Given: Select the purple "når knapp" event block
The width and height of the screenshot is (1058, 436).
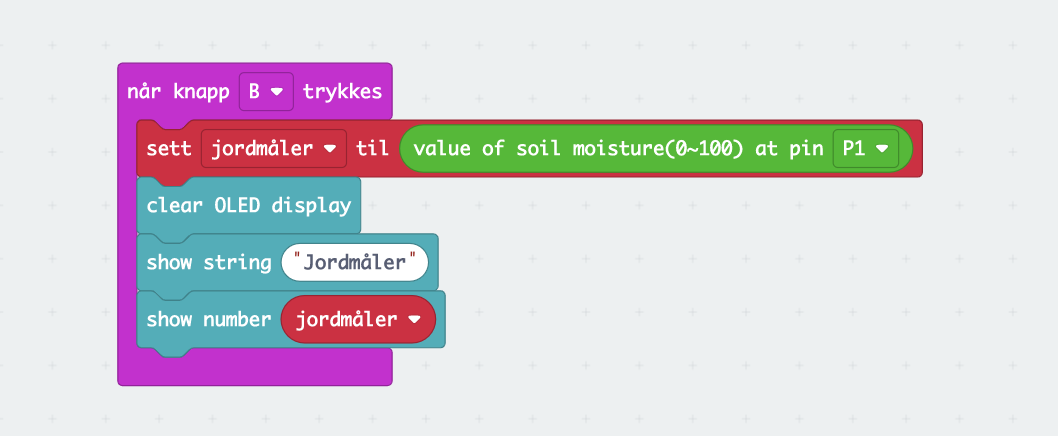Looking at the screenshot, I should 180,92.
